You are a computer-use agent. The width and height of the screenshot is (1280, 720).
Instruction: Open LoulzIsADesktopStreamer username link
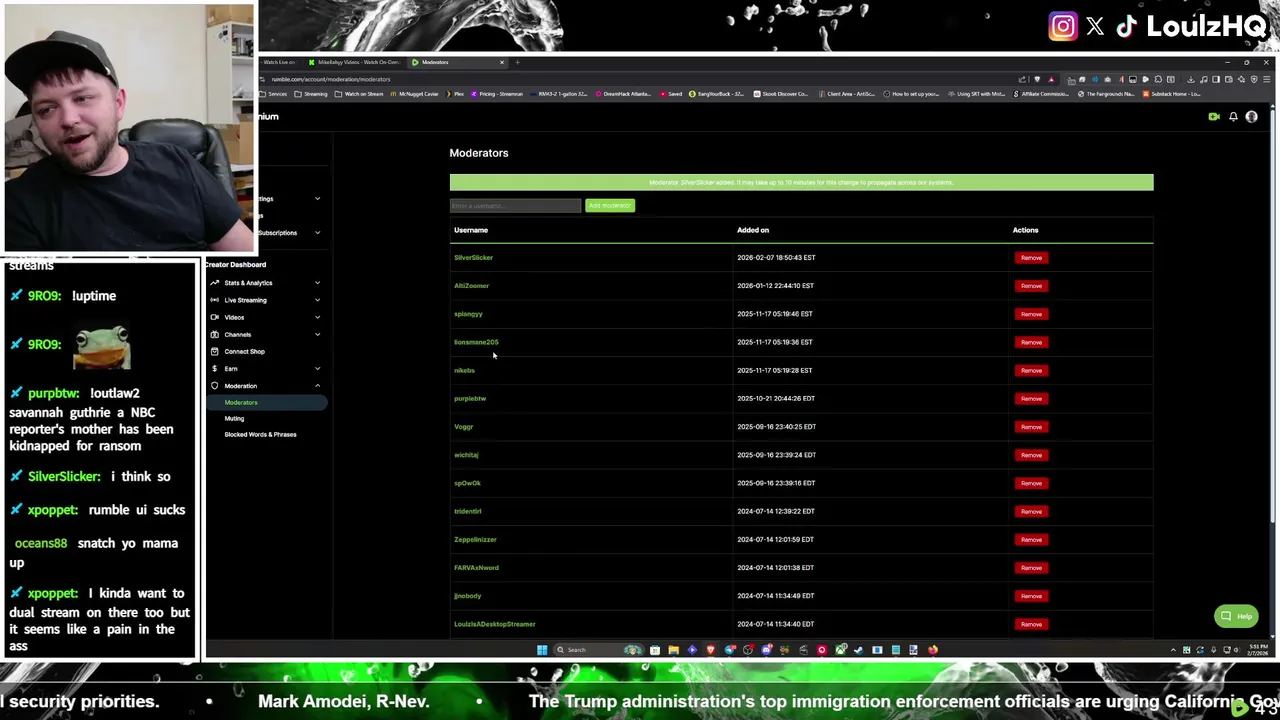click(494, 624)
